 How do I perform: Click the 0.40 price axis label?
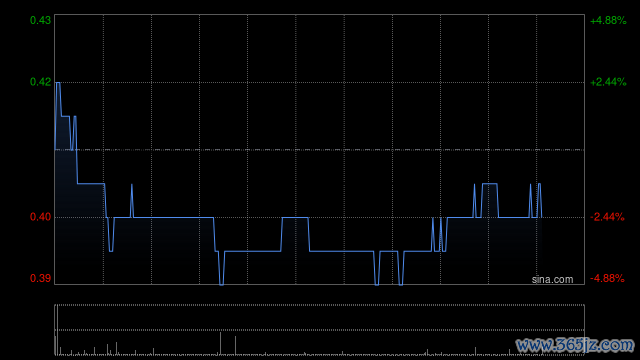point(40,217)
